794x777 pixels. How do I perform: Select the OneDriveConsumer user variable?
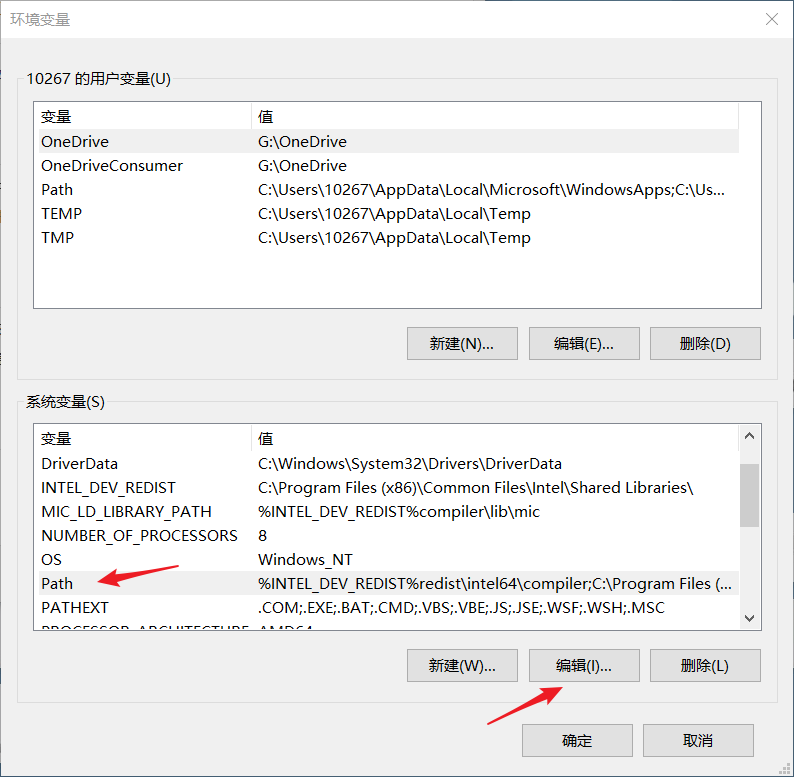pyautogui.click(x=112, y=166)
